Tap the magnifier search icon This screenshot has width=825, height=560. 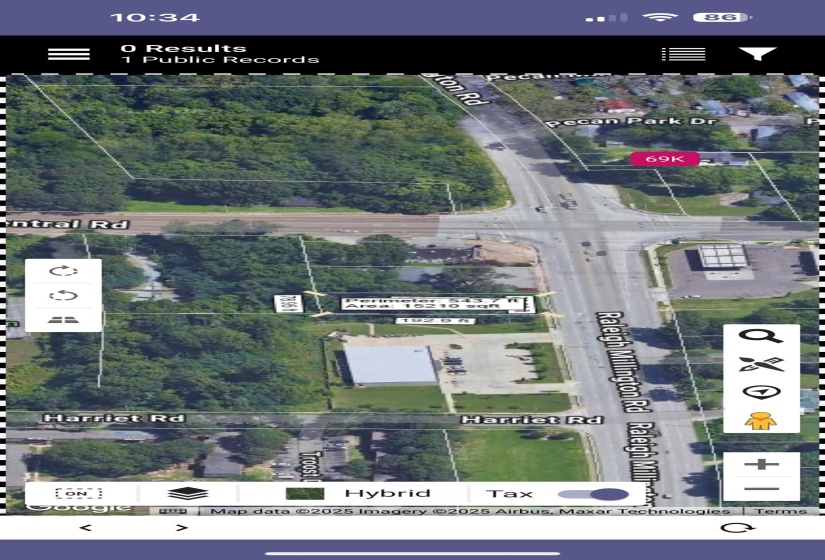[x=761, y=336]
